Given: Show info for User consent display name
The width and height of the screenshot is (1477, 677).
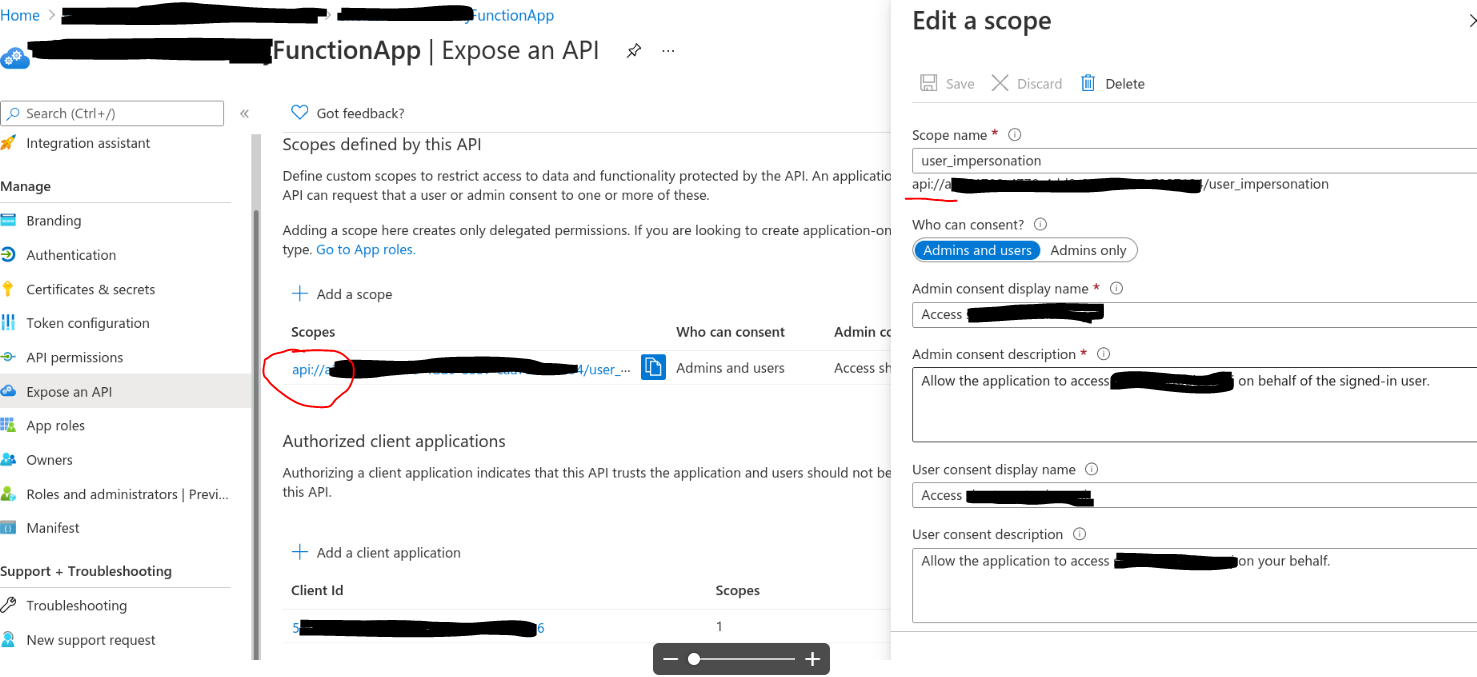Looking at the screenshot, I should coord(1092,470).
